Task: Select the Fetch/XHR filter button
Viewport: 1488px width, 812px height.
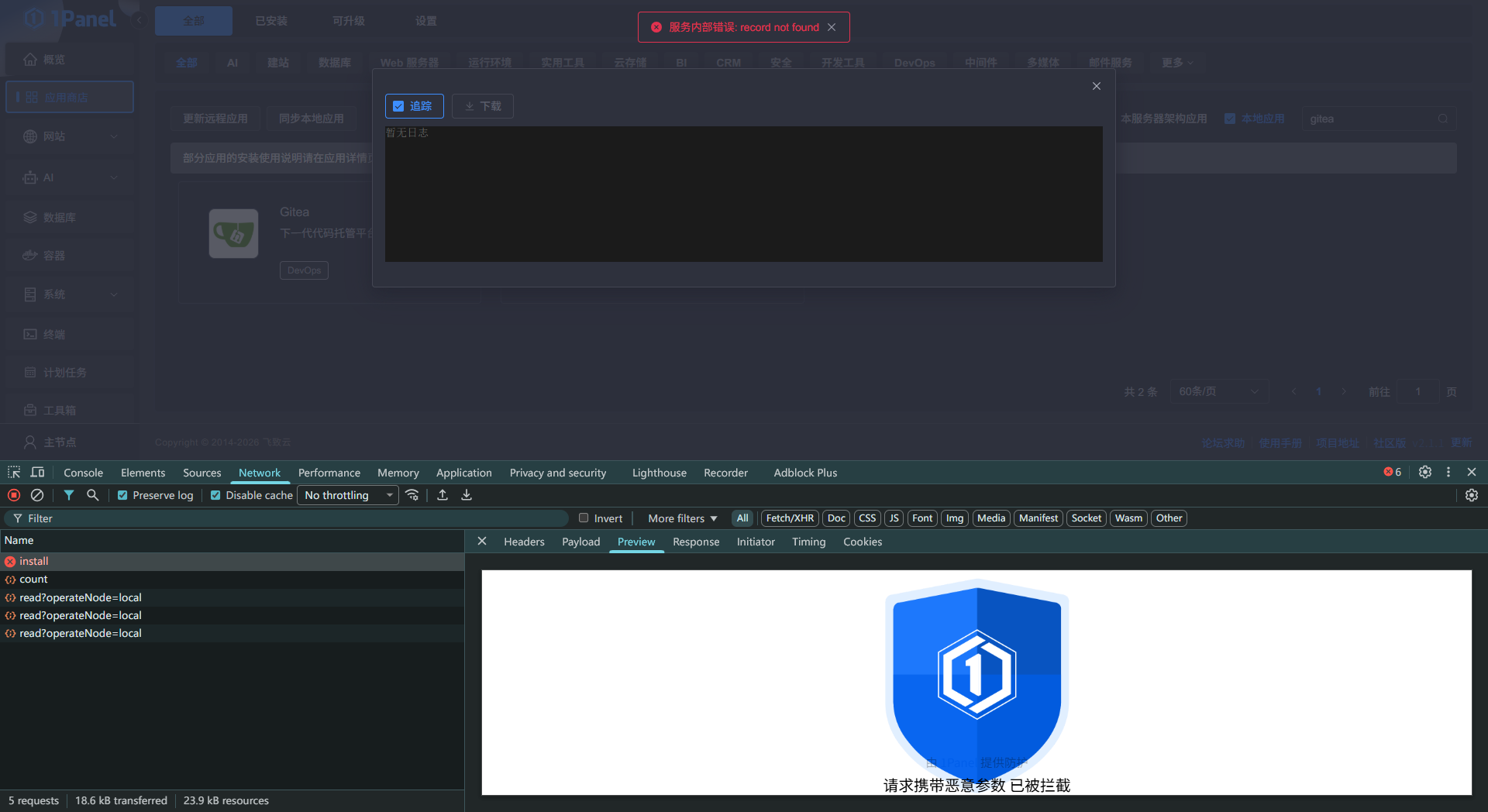Action: tap(789, 518)
